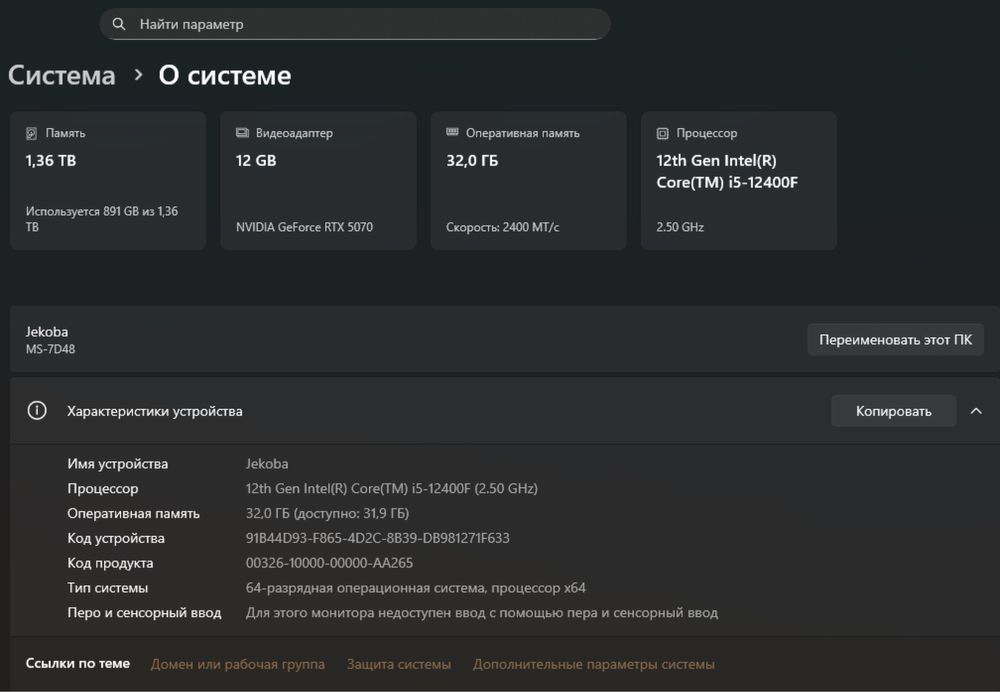Screen dimensions: 1000x692
Task: Click device ID 91B44D93-F865-4D2C-8B39-DB981271F633
Action: tap(378, 538)
